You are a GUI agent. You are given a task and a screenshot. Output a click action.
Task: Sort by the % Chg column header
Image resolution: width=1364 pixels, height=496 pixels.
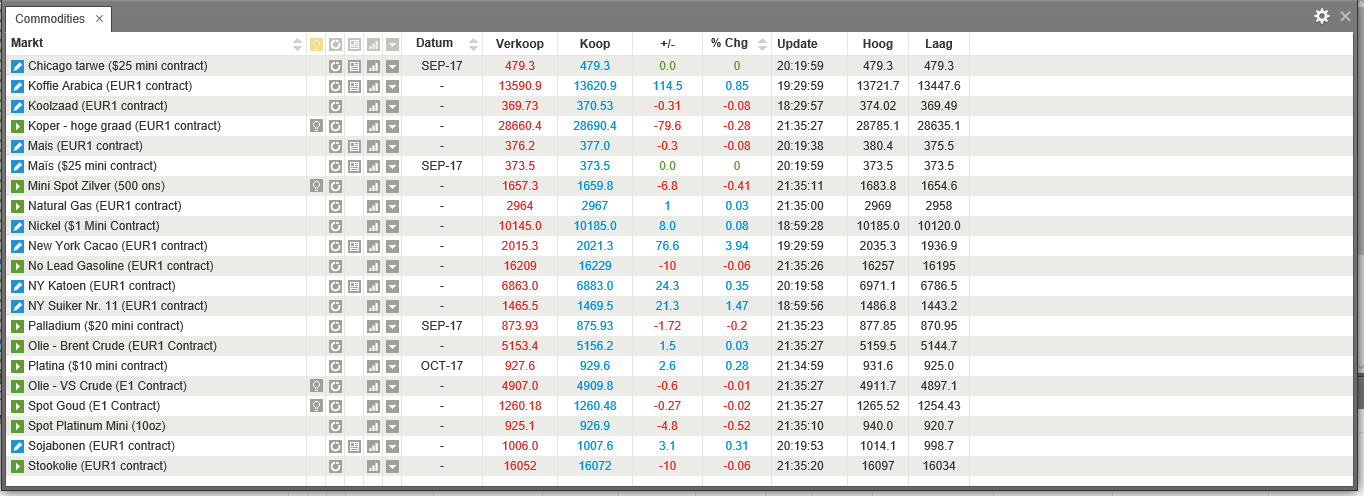click(729, 44)
